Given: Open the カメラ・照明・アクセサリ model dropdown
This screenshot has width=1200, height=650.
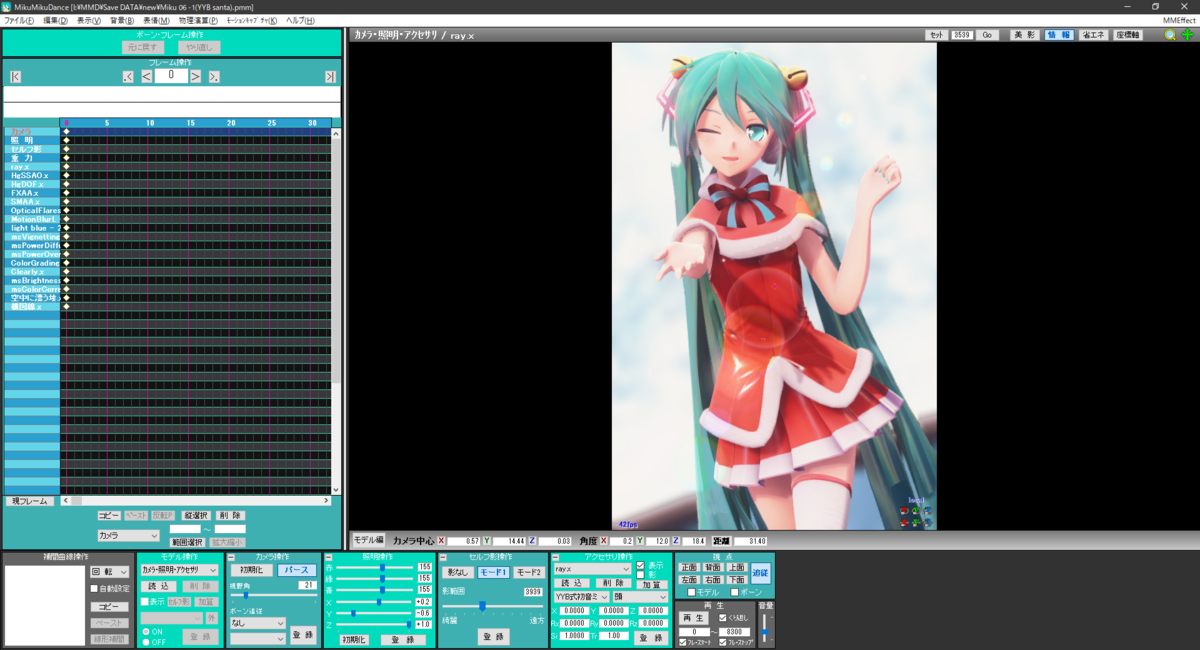Looking at the screenshot, I should [179, 569].
